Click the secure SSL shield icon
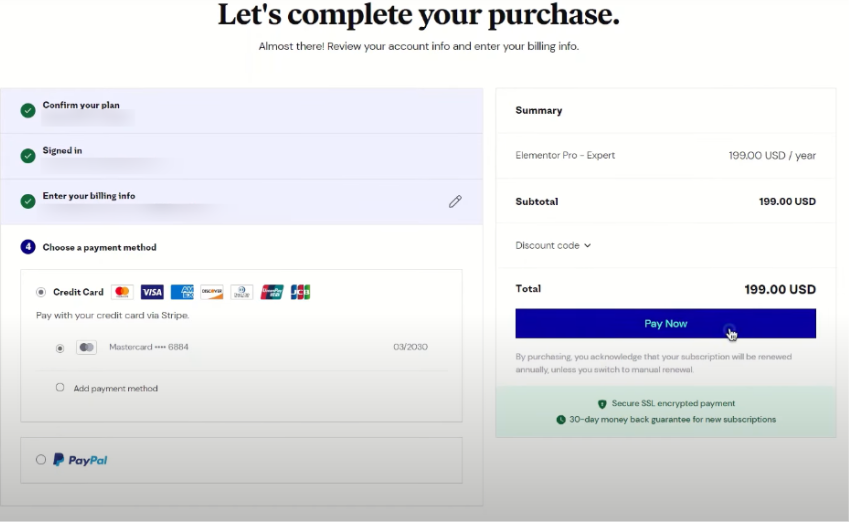The width and height of the screenshot is (849, 523). pos(602,404)
